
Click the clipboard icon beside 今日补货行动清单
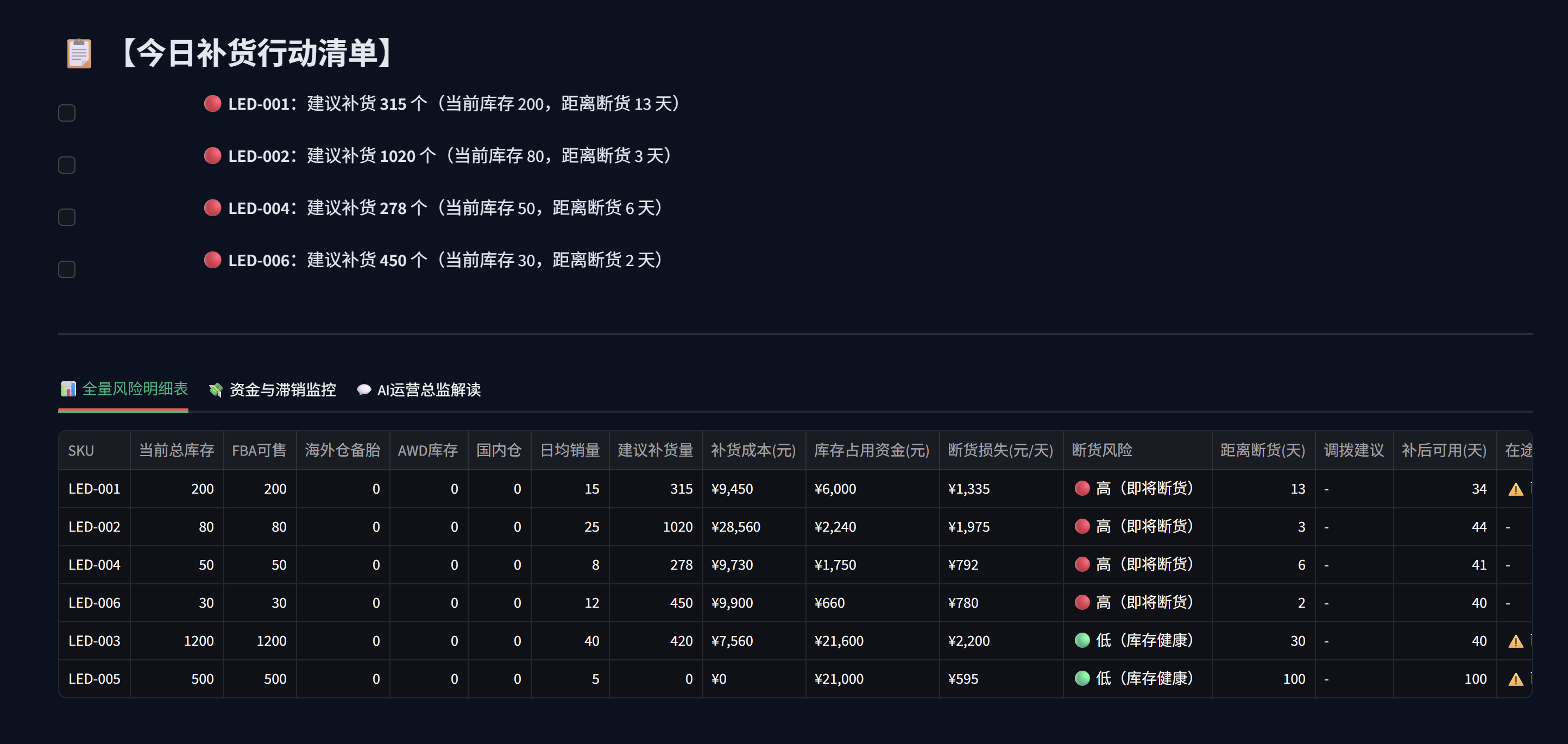point(79,54)
